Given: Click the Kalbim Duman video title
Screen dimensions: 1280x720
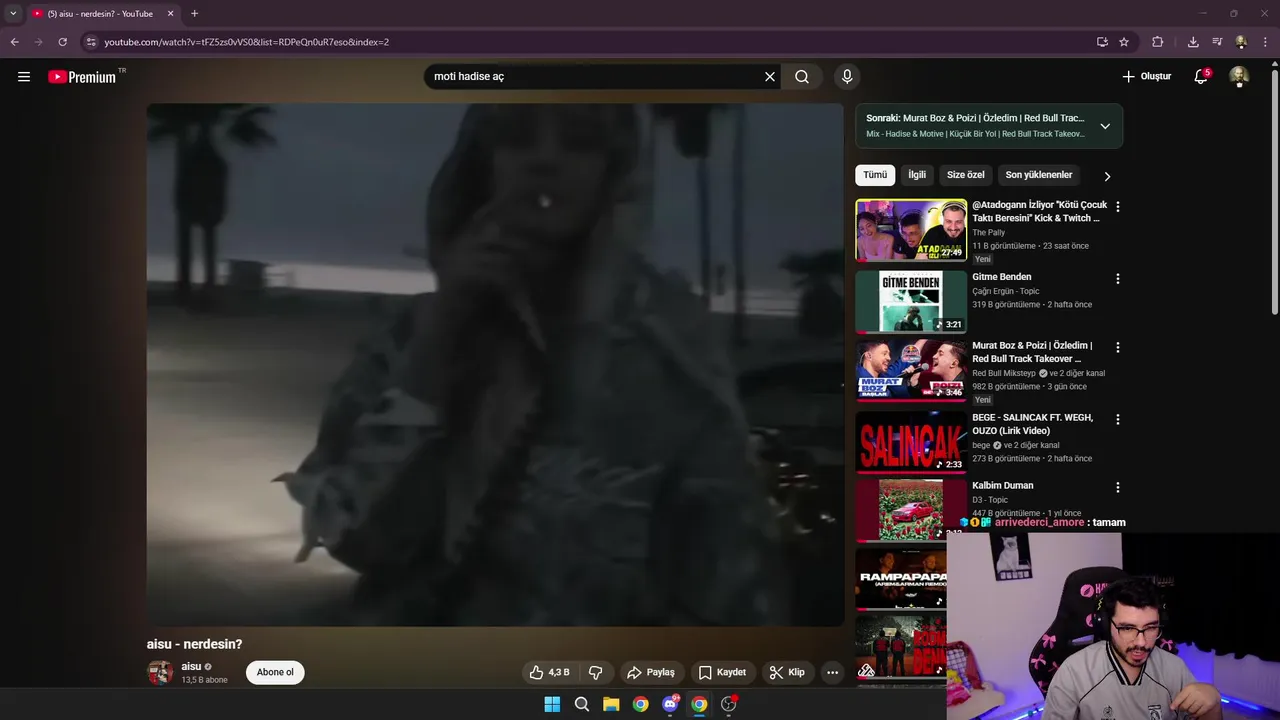Looking at the screenshot, I should point(1002,486).
